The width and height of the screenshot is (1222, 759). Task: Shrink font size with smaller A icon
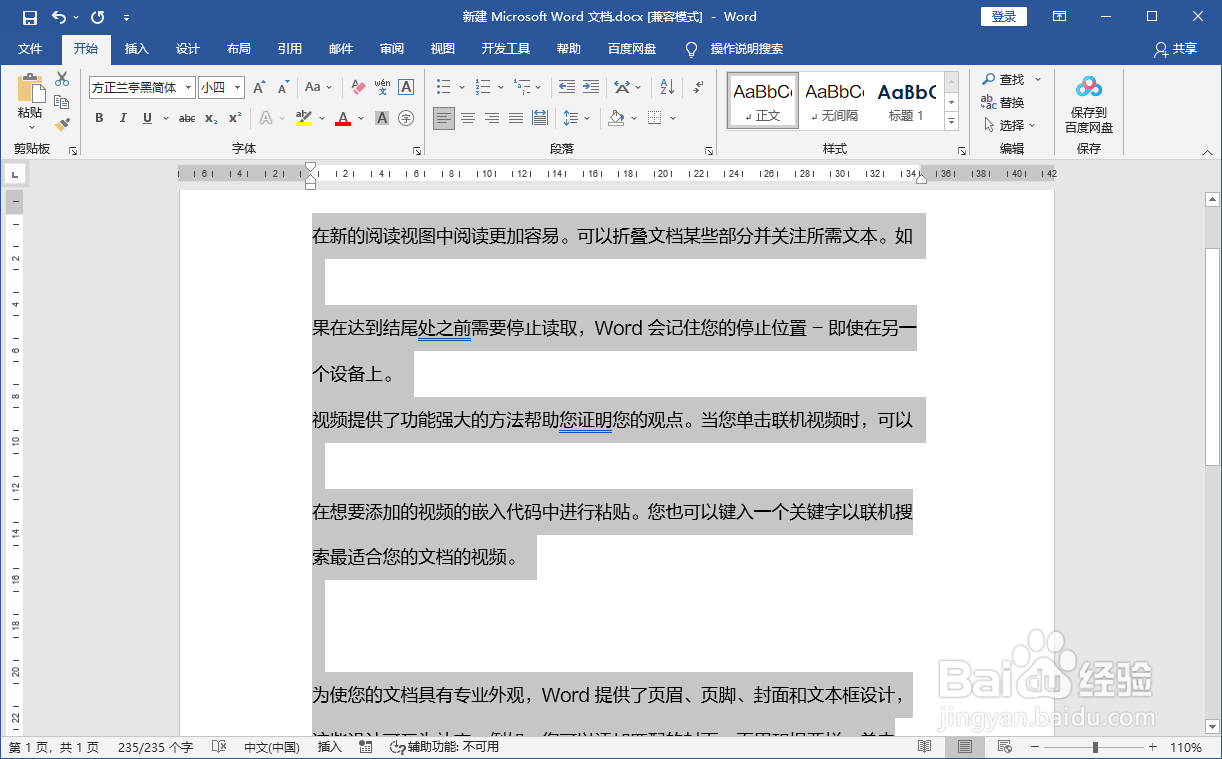(282, 88)
